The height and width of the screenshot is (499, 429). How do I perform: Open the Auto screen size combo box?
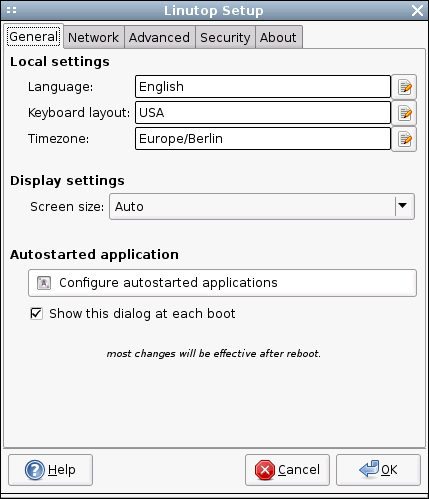[x=262, y=206]
